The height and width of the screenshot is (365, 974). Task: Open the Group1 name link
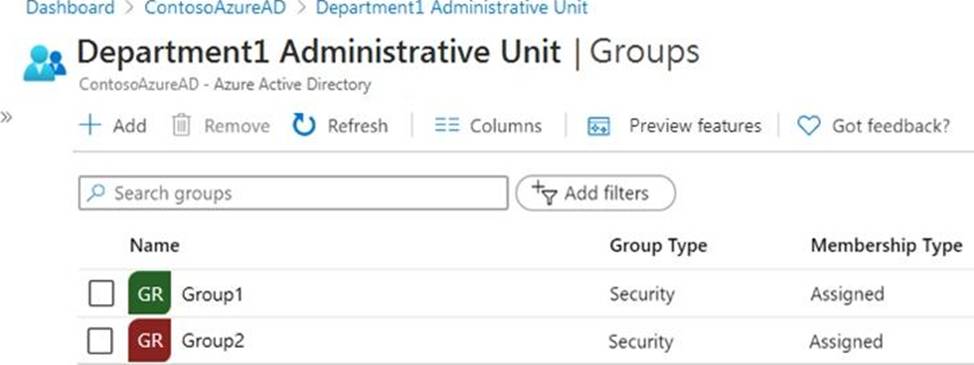point(212,294)
